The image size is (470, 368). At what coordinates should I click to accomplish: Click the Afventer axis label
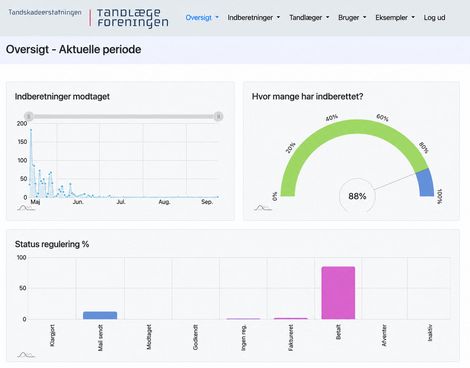384,335
